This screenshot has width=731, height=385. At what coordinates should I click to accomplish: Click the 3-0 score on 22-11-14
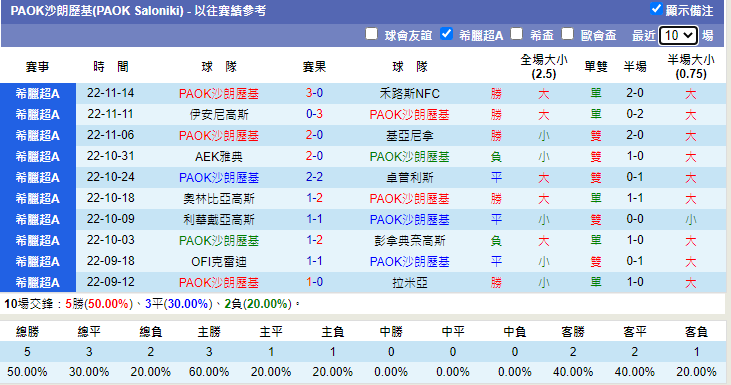tap(314, 93)
